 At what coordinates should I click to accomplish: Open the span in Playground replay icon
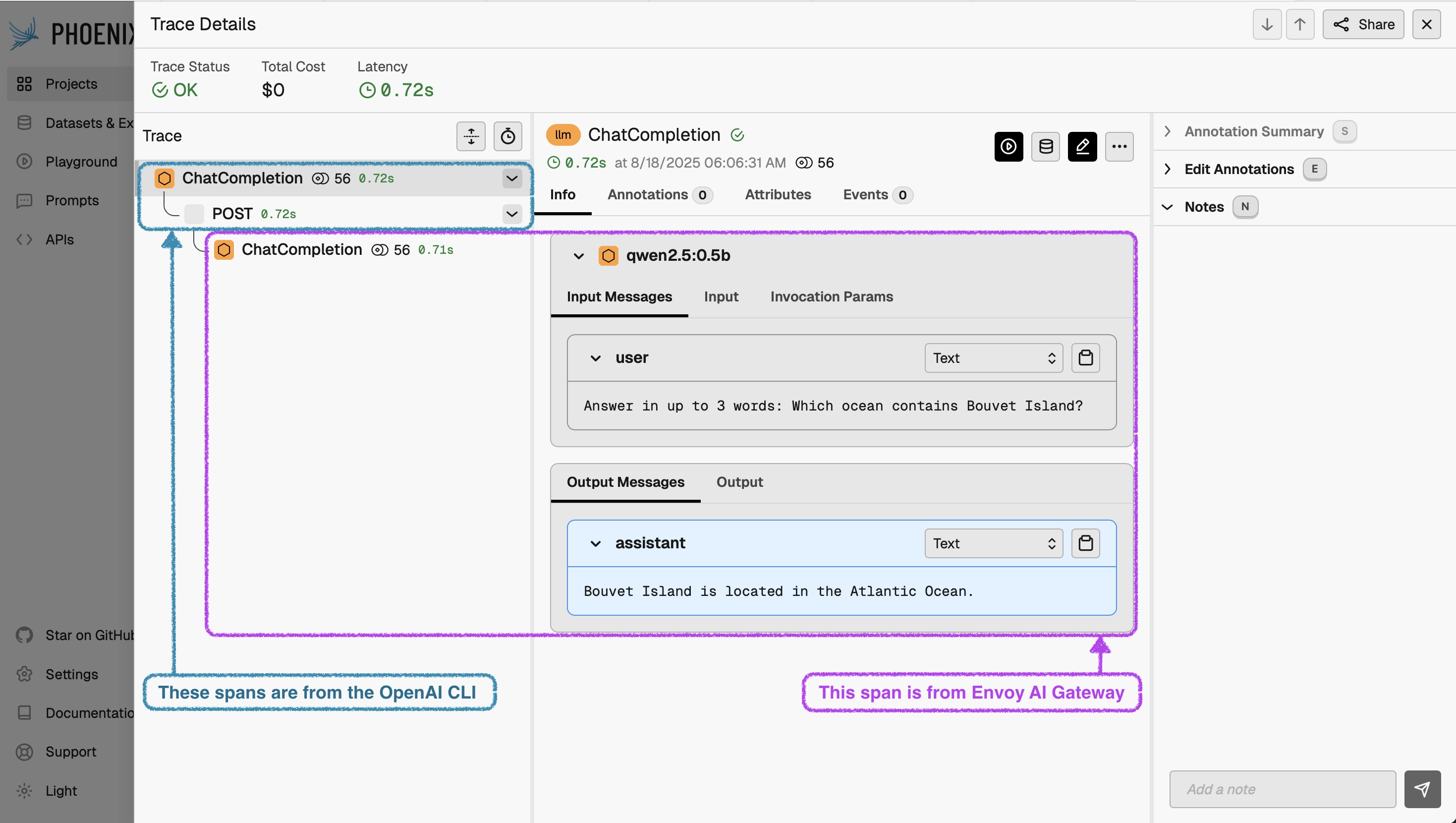(x=1008, y=146)
